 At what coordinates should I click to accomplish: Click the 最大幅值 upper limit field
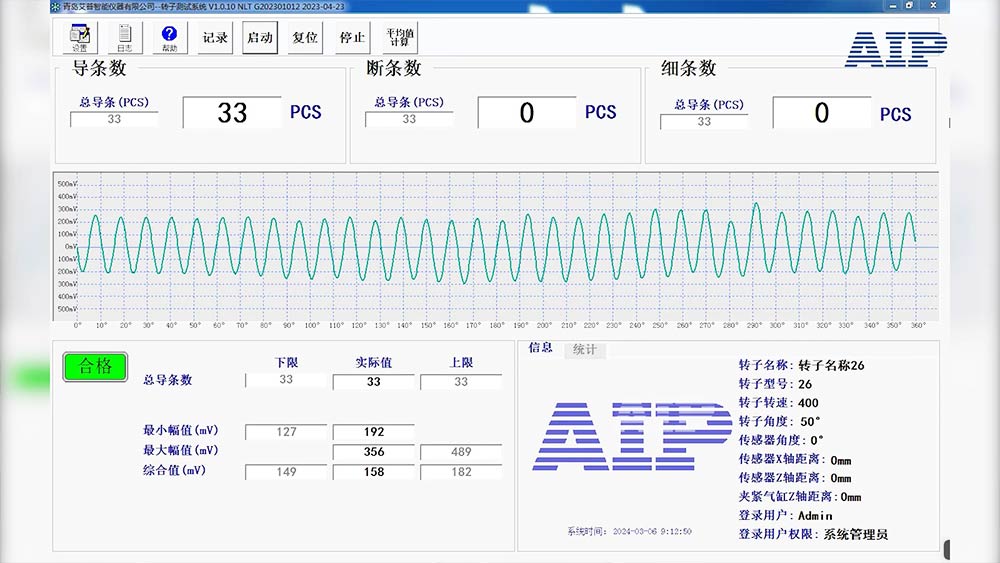click(x=460, y=452)
